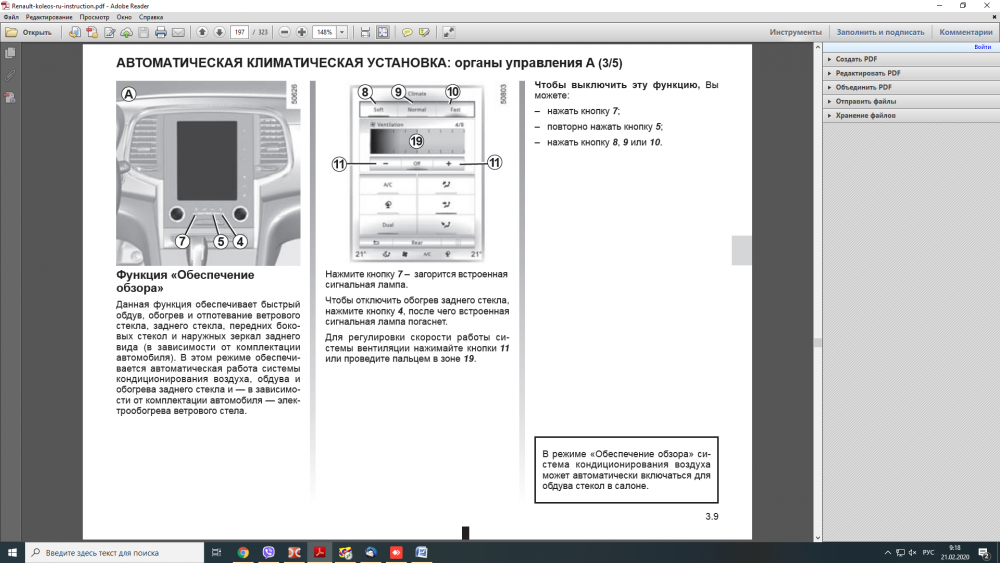
Task: Open Viber from the taskbar
Action: pos(268,552)
